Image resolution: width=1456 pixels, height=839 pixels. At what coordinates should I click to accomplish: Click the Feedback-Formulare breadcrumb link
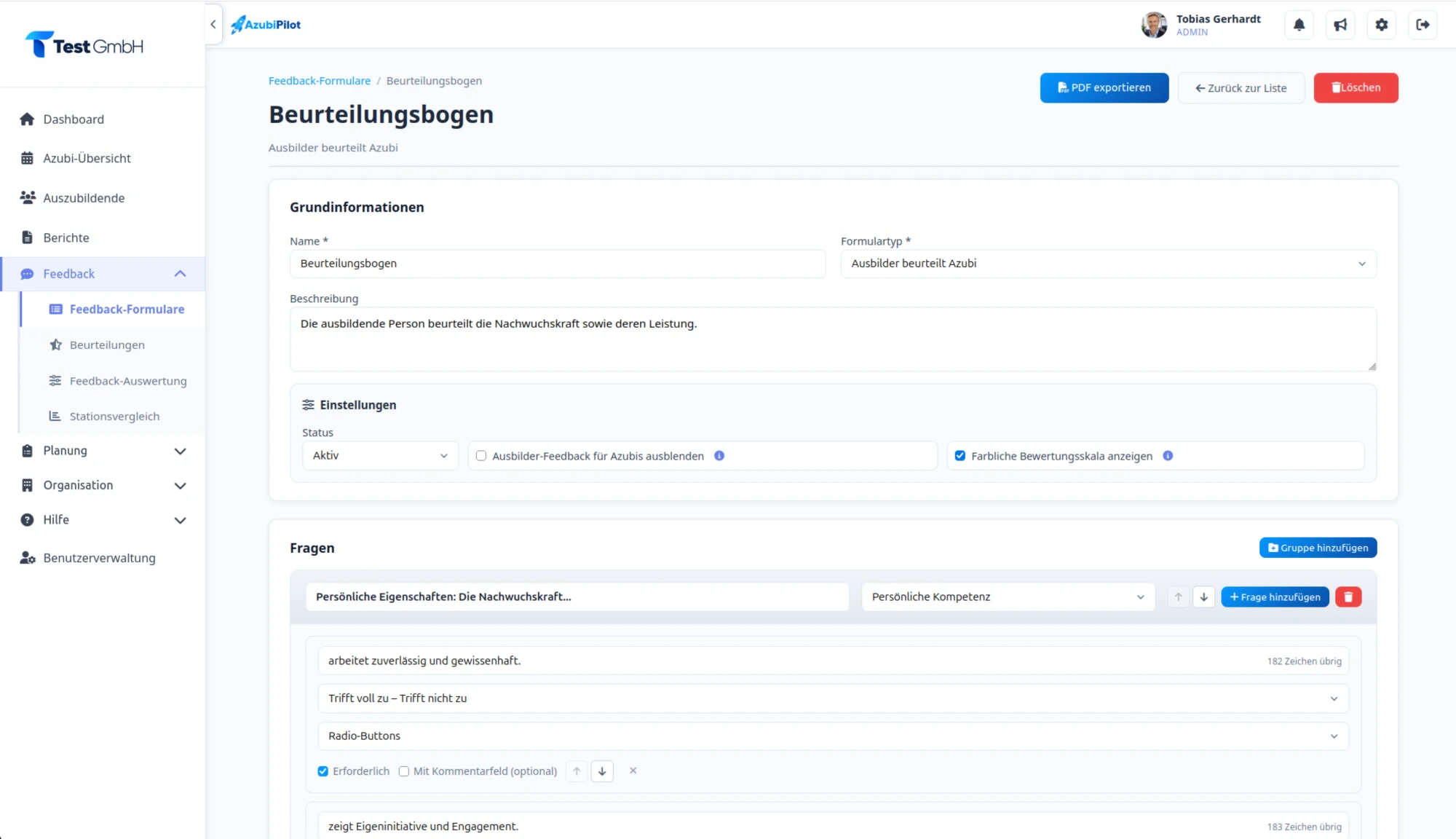click(x=319, y=81)
